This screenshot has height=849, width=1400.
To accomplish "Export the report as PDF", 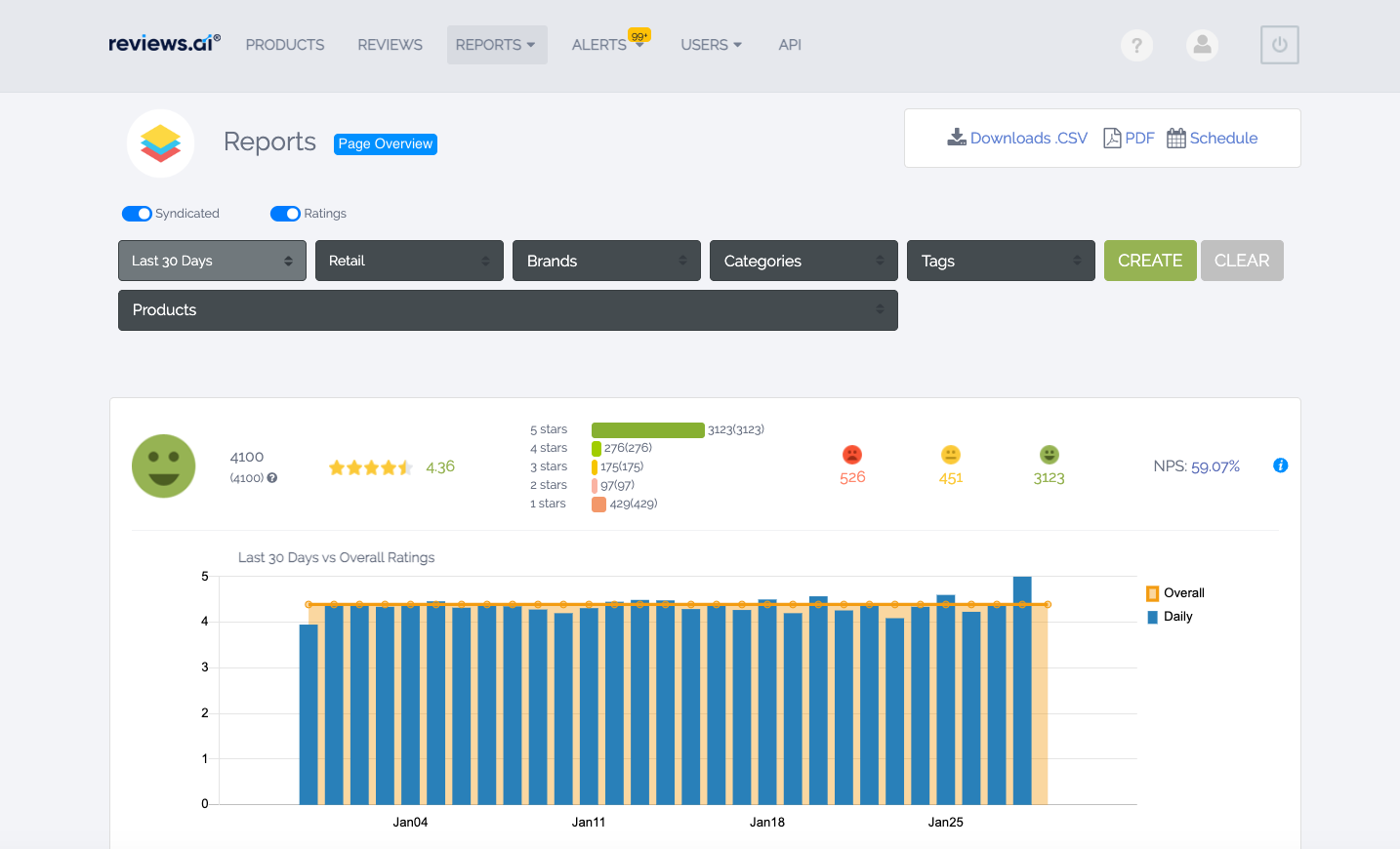I will point(1114,138).
